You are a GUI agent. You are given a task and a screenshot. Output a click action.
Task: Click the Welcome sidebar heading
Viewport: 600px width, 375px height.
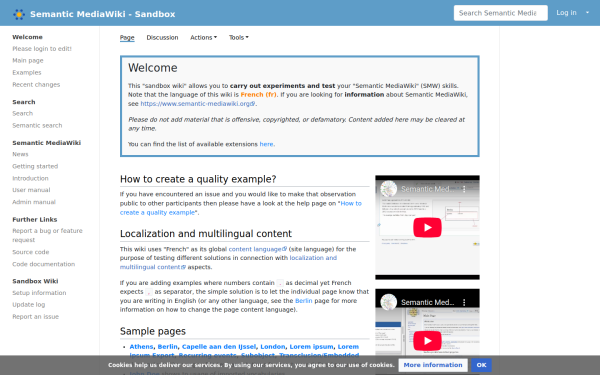27,37
